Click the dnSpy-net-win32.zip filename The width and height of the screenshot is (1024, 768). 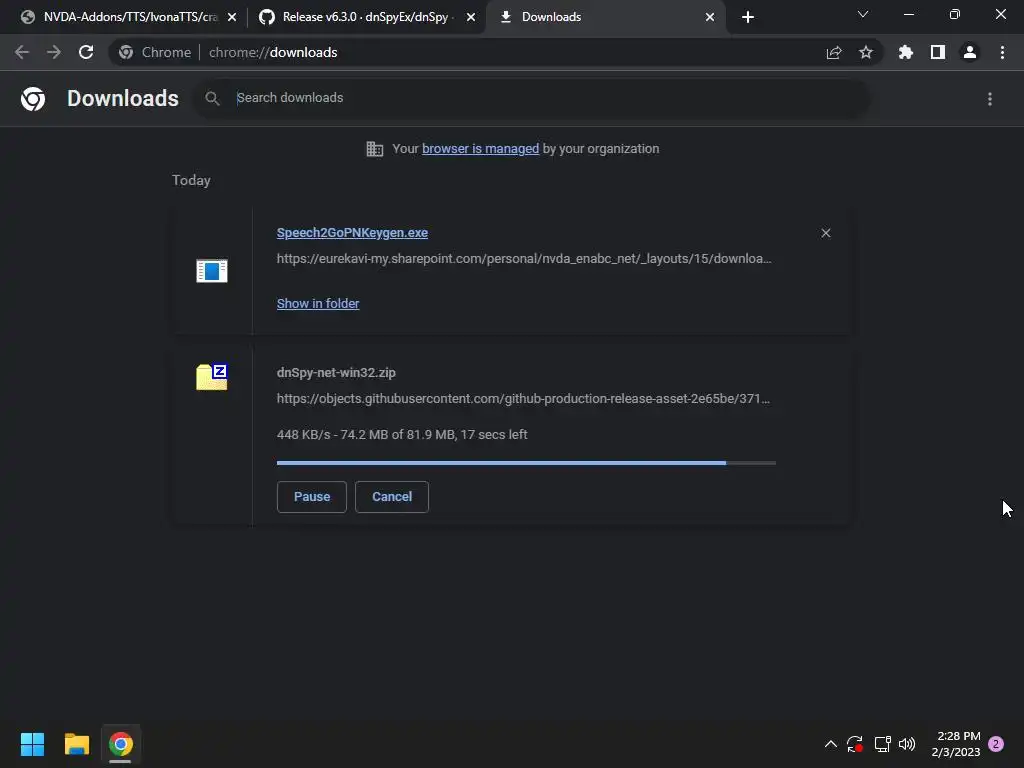tap(336, 372)
